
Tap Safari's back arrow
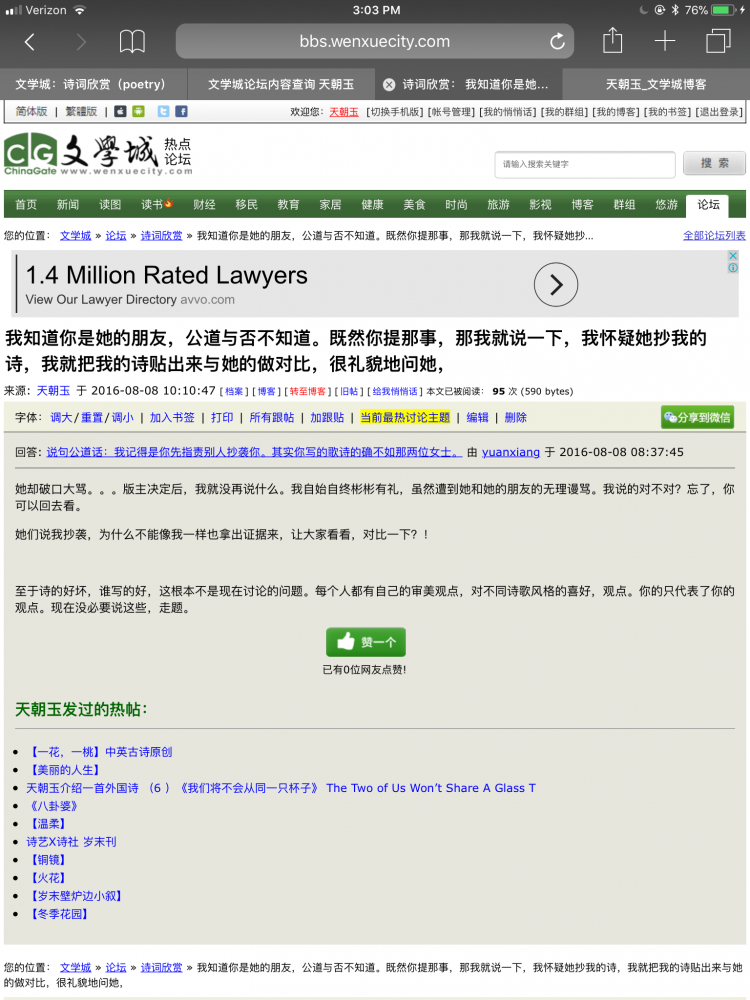pyautogui.click(x=30, y=42)
